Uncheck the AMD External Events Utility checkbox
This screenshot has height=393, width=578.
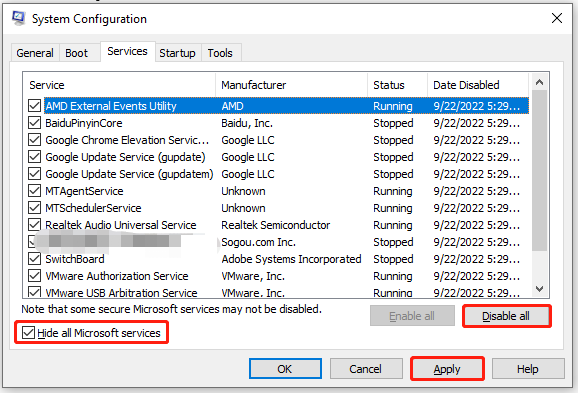coord(34,106)
